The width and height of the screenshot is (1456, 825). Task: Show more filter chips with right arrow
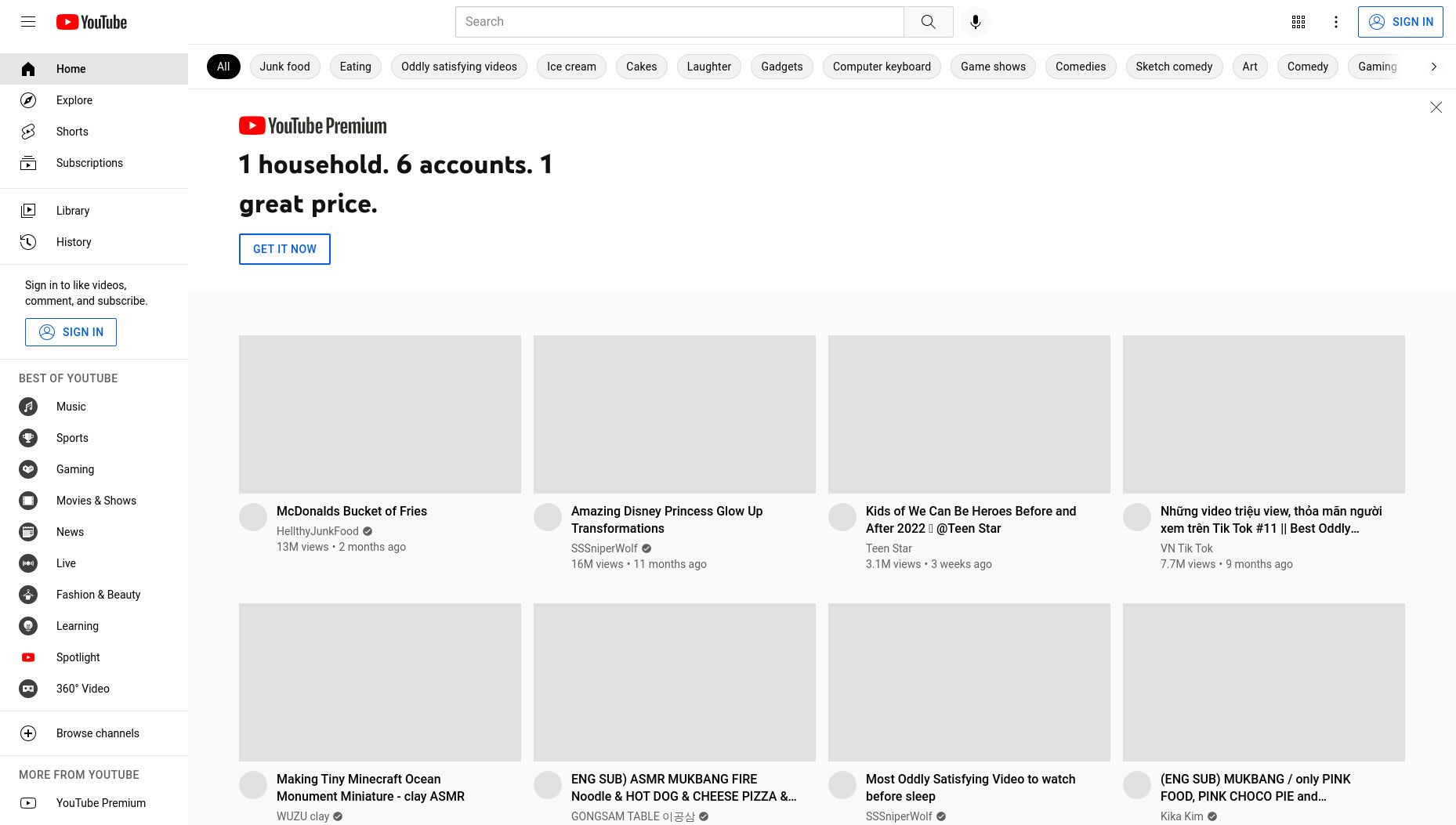pos(1434,67)
